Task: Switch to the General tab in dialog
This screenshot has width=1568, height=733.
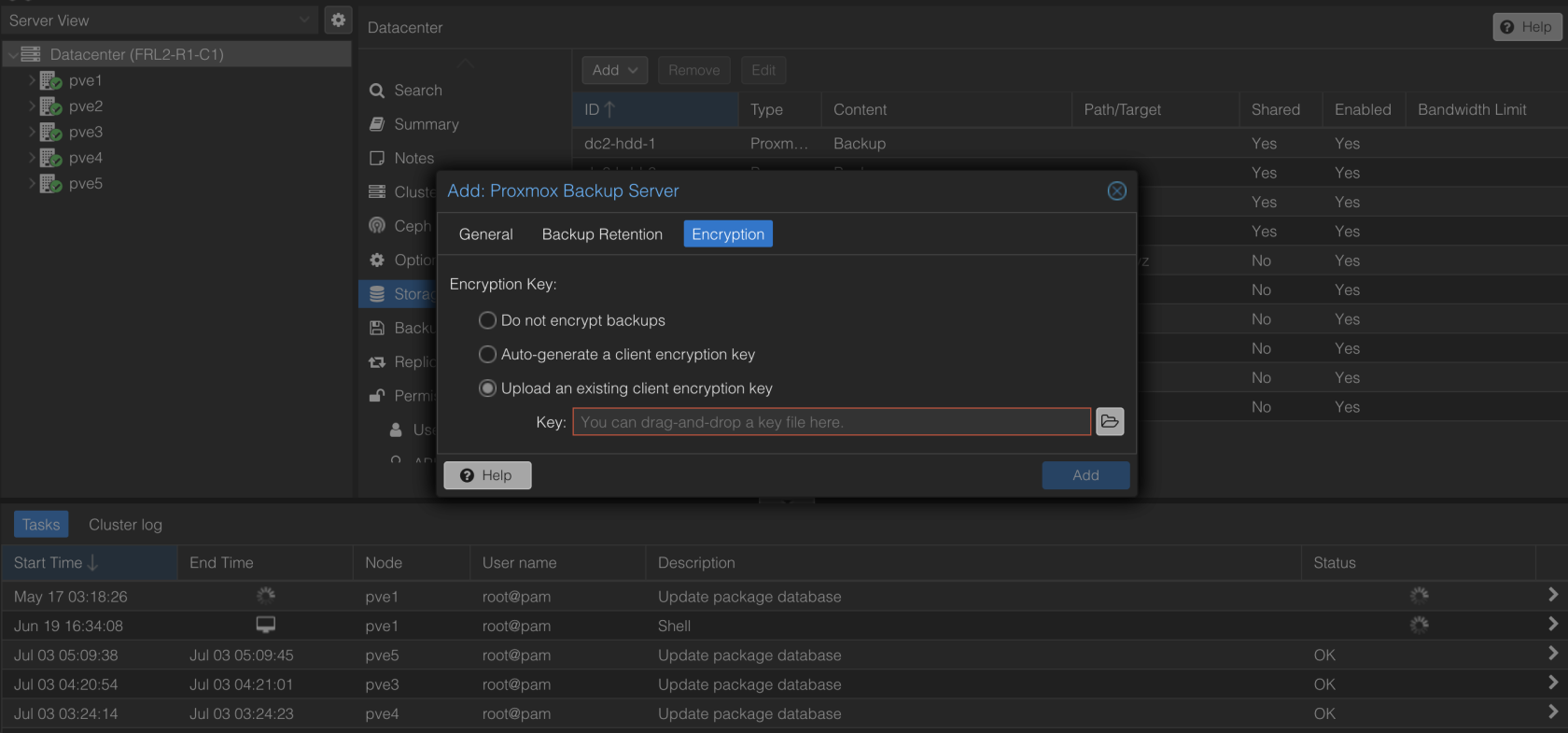Action: [485, 234]
